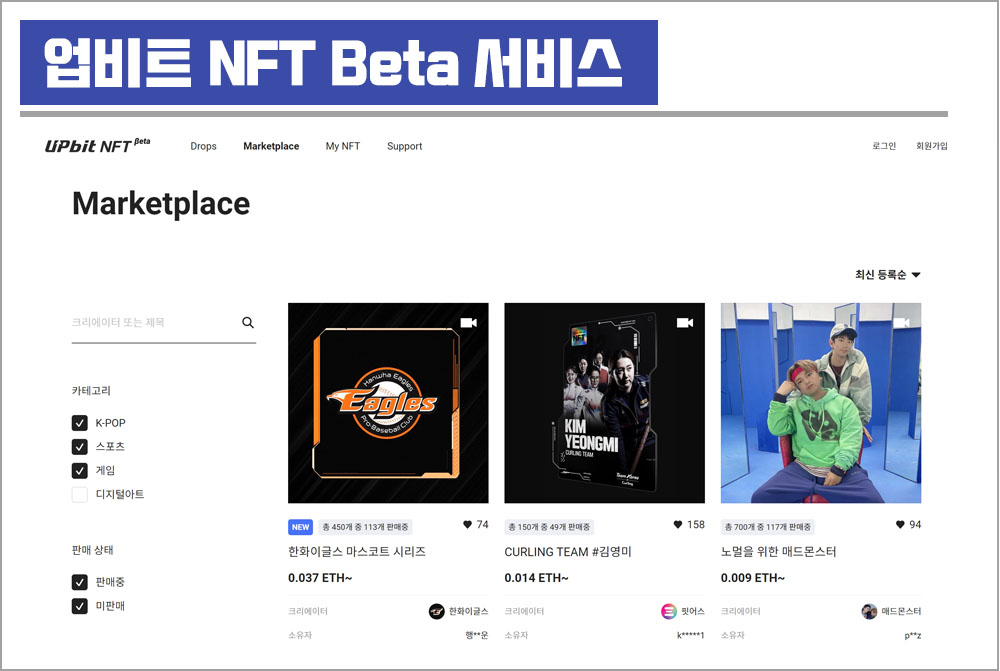
Task: Click the 0.014 ETH~ price
Action: (x=536, y=578)
